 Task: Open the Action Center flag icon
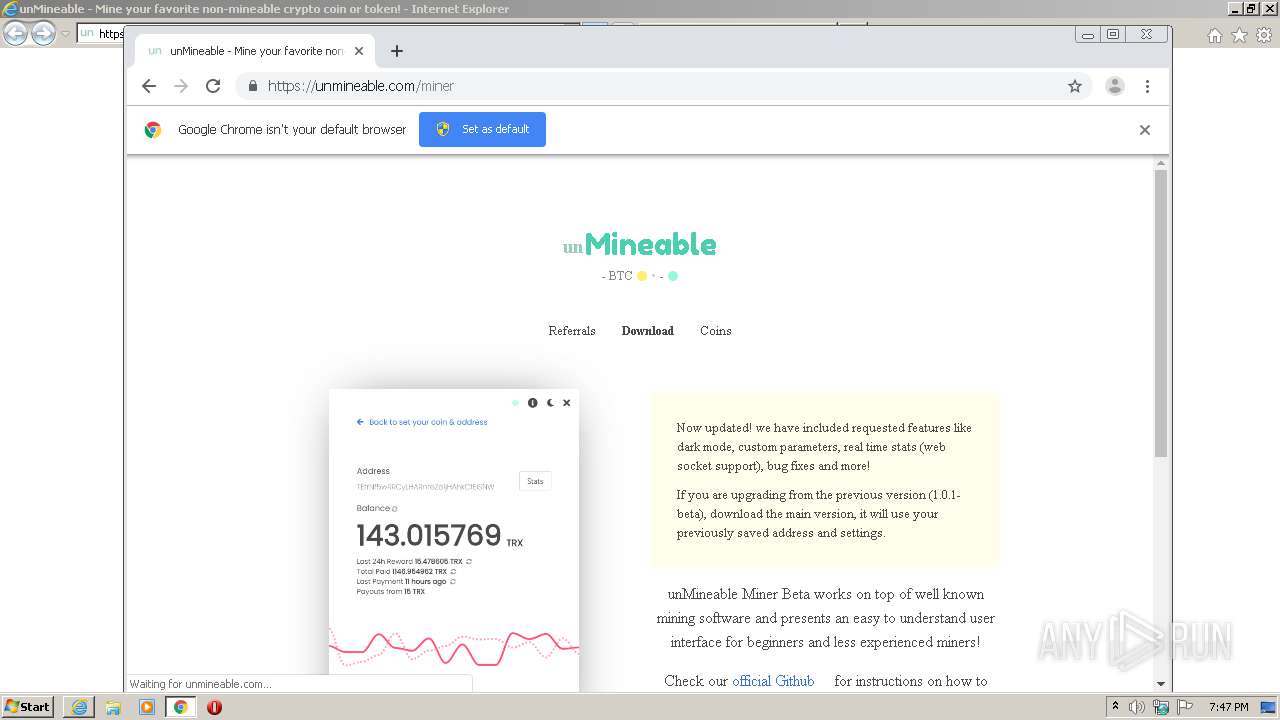[x=1184, y=707]
